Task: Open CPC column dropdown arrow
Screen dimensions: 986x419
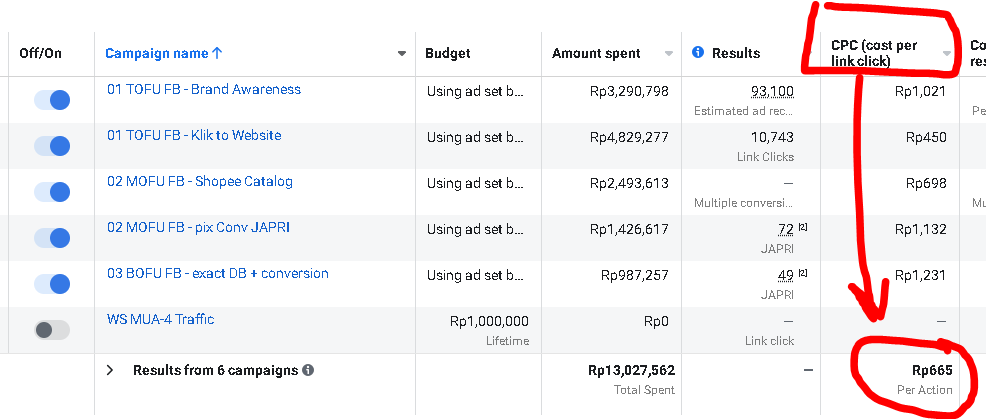Action: tap(946, 54)
